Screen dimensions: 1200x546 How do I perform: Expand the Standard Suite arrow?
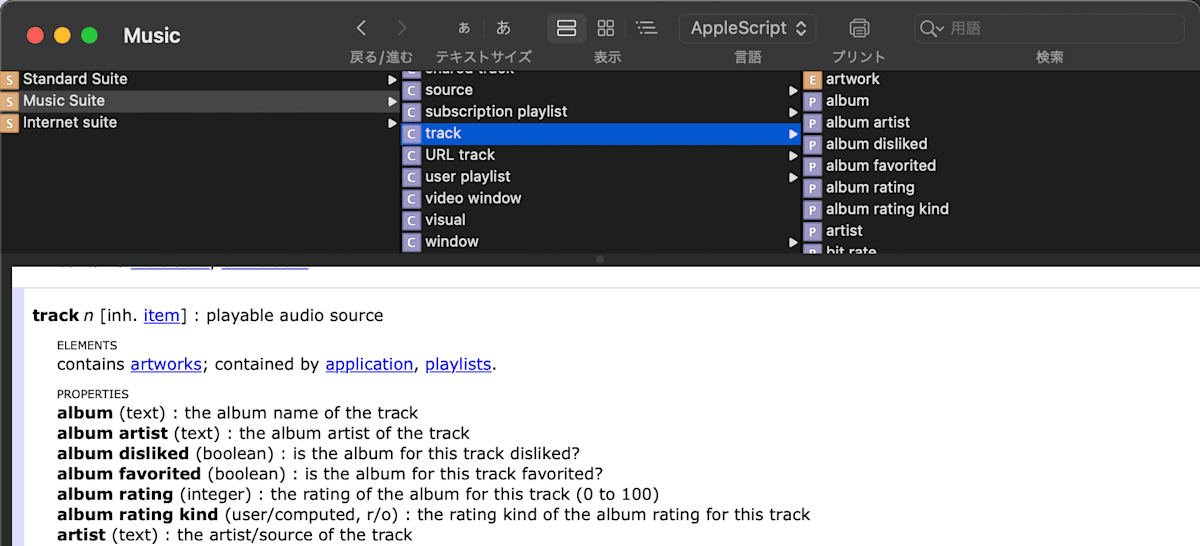(392, 79)
